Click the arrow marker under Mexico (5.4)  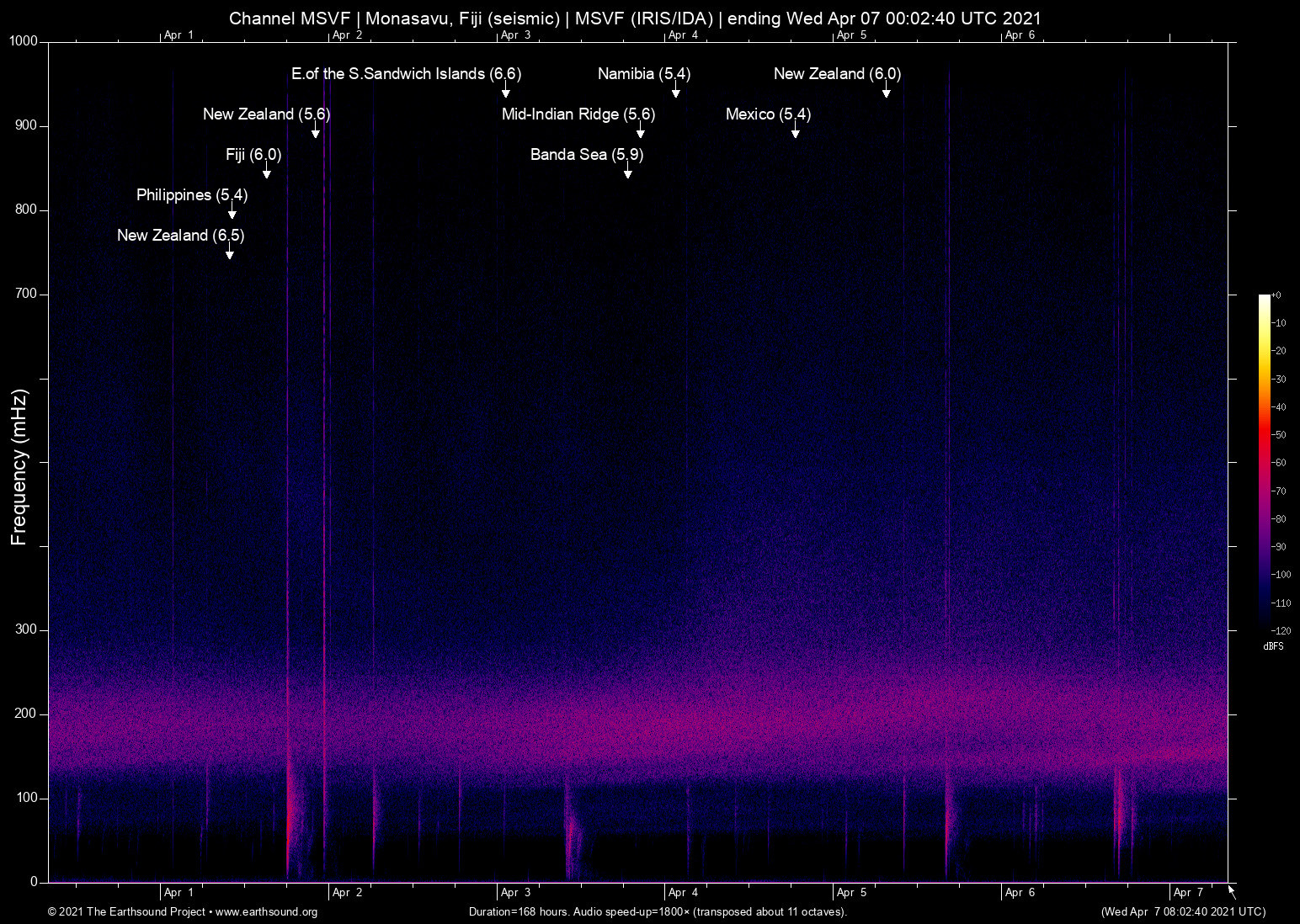795,132
